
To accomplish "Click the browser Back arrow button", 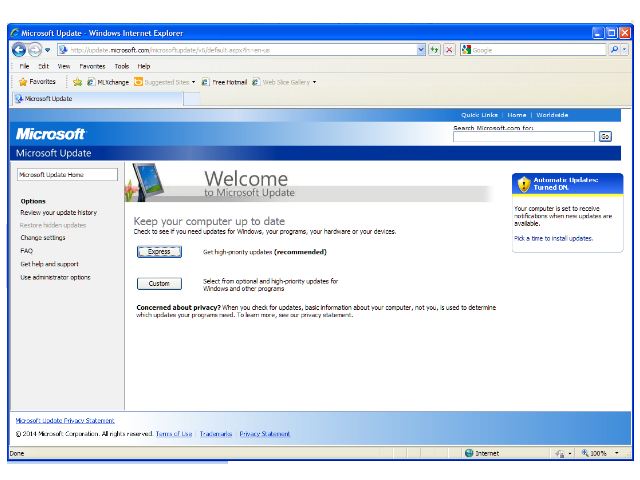I will pyautogui.click(x=19, y=50).
